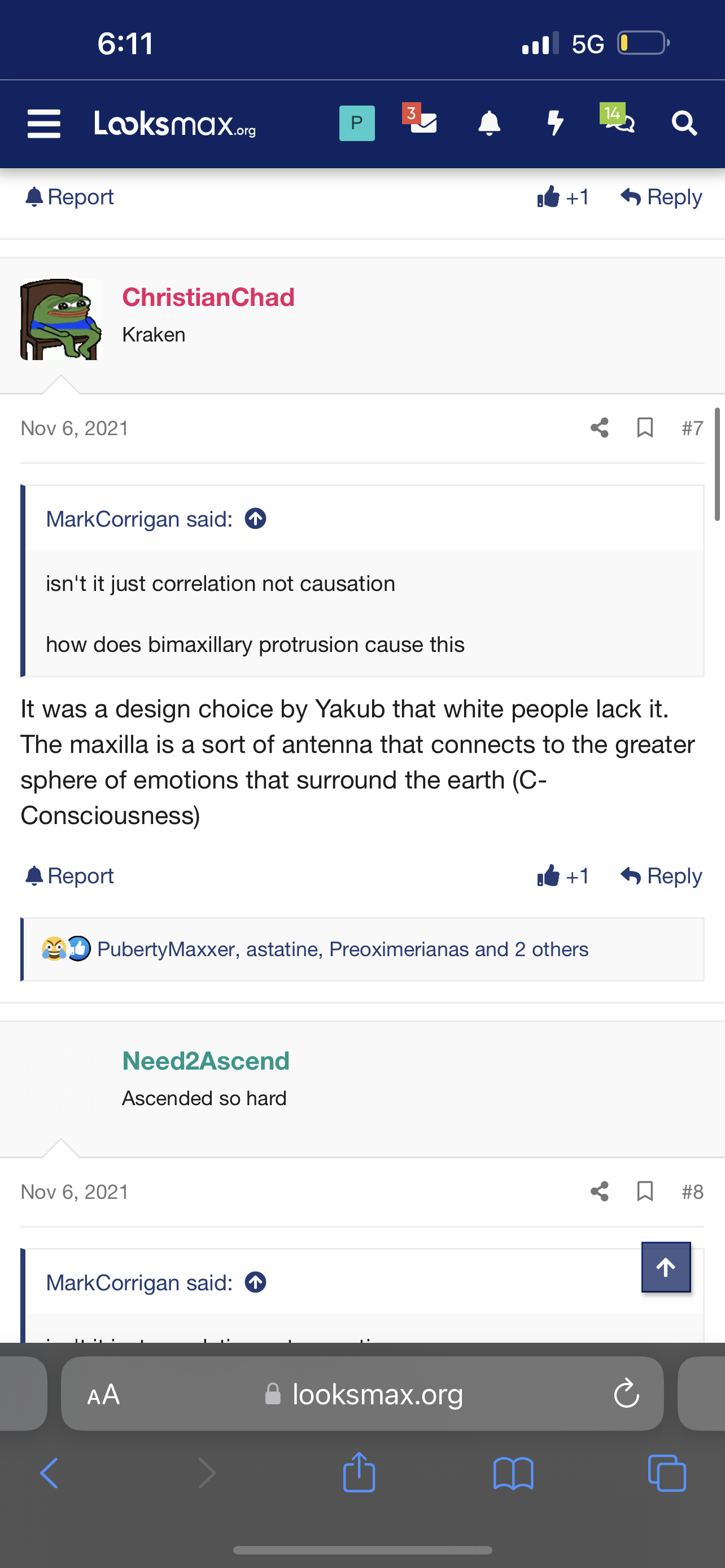Tap the looksmax.org address bar
This screenshot has width=725, height=1568.
(x=363, y=1394)
